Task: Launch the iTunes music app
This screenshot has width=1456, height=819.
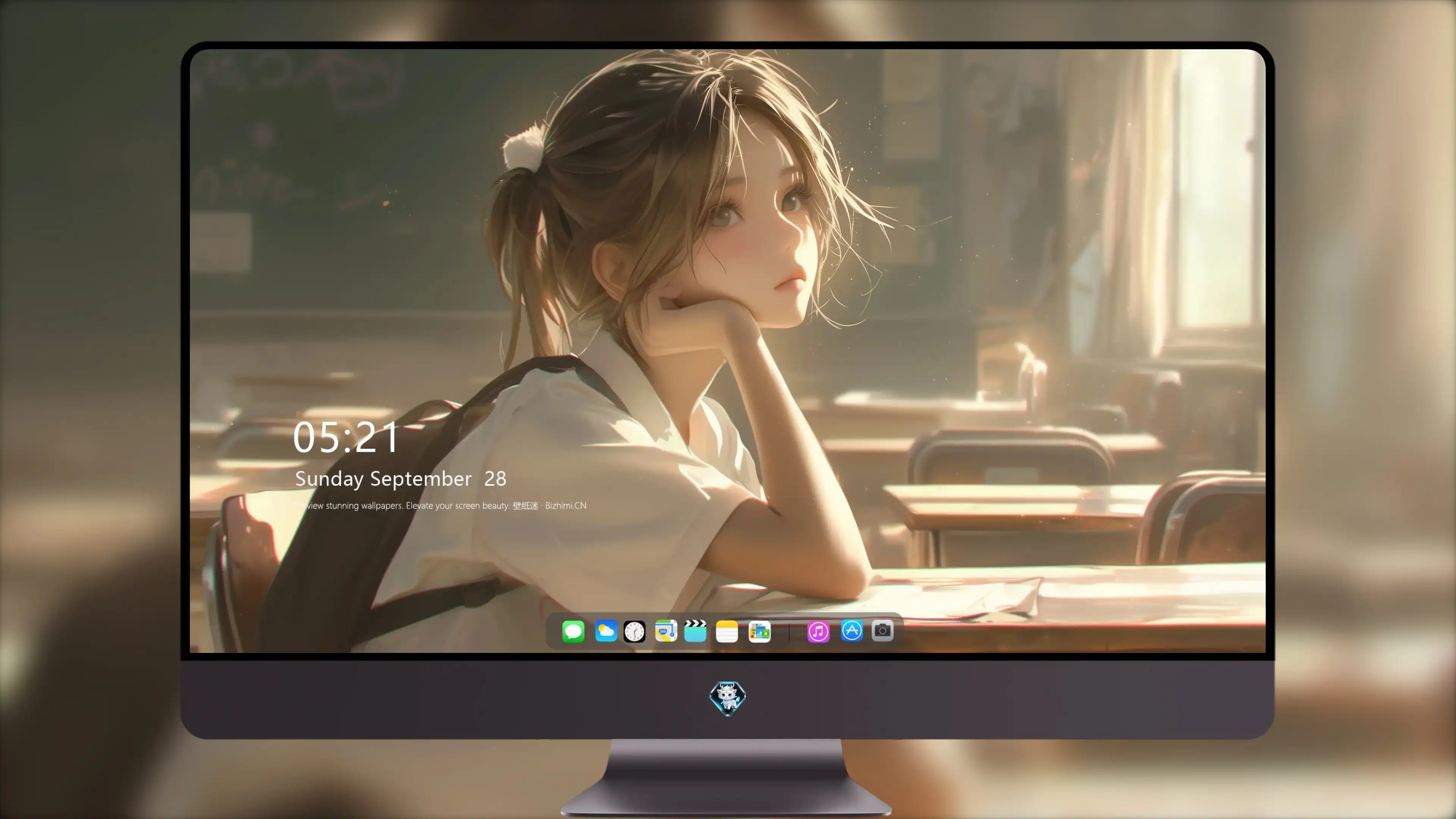Action: (x=819, y=631)
